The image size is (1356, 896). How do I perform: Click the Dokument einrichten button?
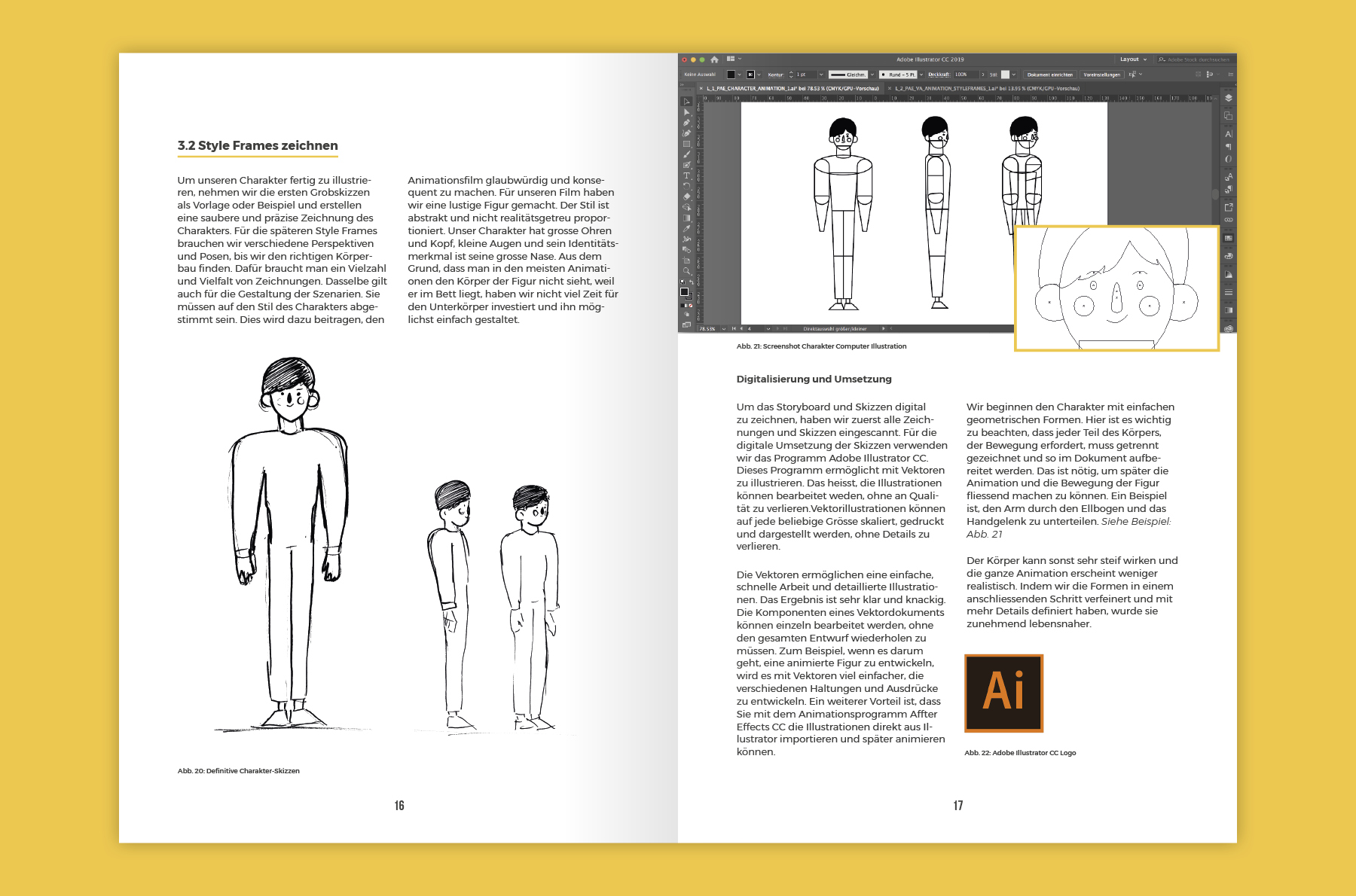point(1049,75)
